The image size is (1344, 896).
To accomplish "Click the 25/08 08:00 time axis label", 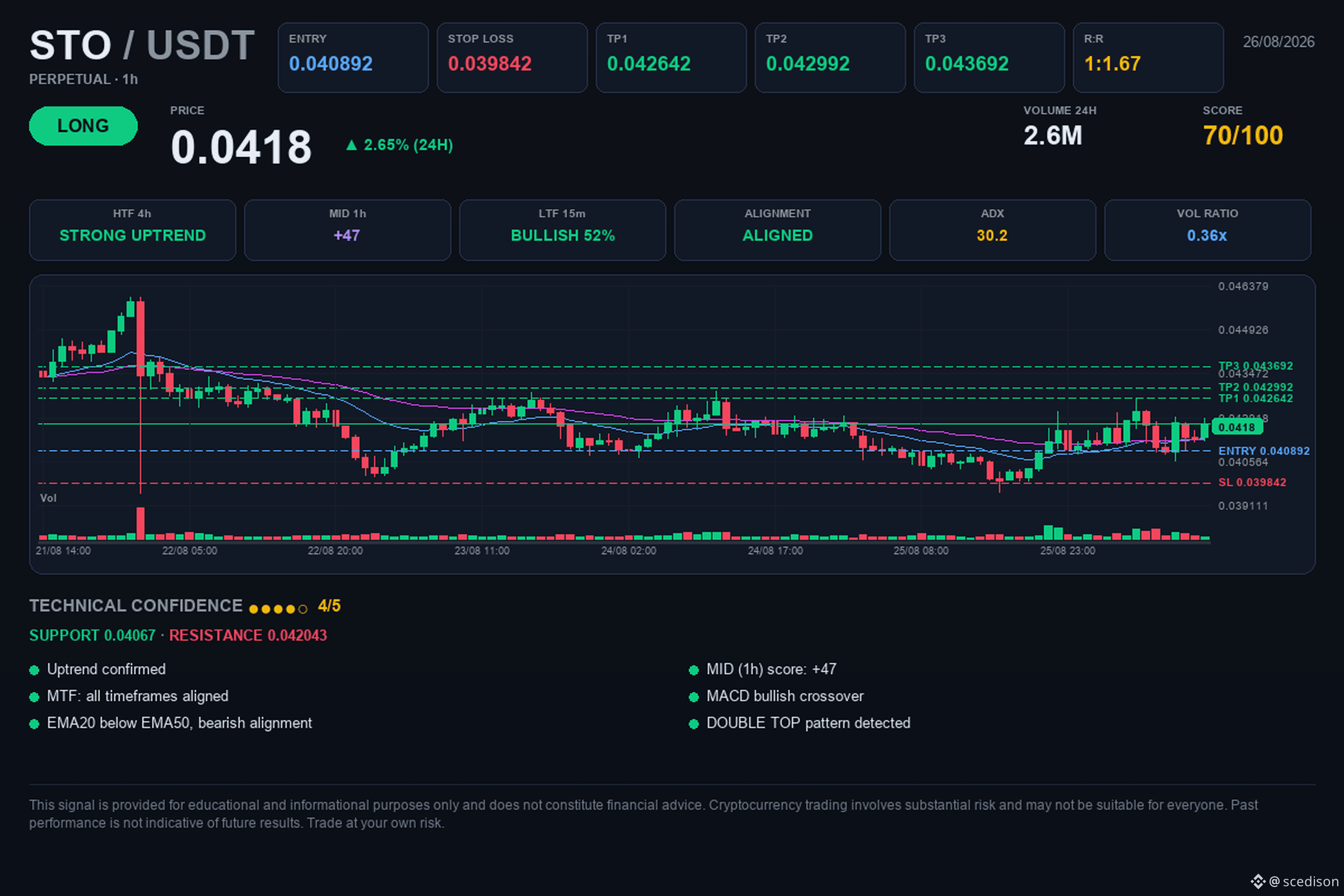I will coord(921,551).
